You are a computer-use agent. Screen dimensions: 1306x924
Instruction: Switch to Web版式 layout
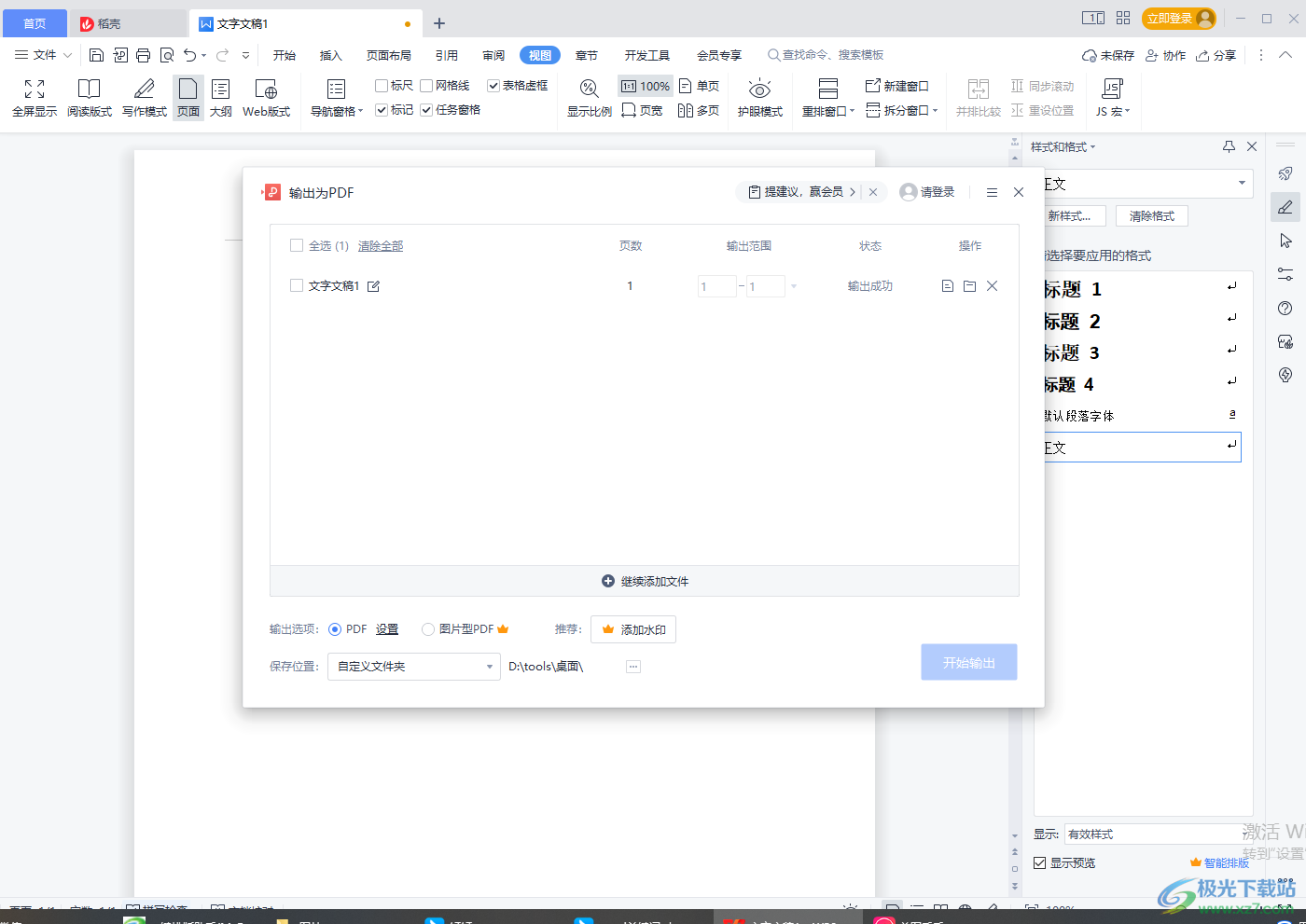click(x=267, y=98)
